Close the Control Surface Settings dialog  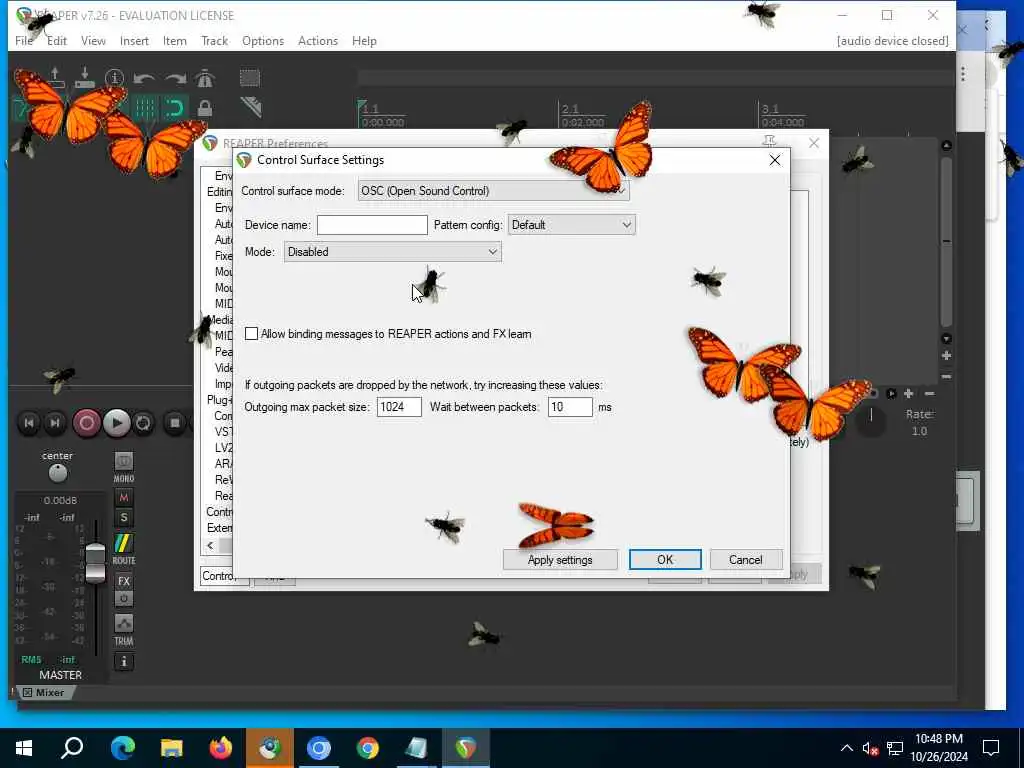775,160
